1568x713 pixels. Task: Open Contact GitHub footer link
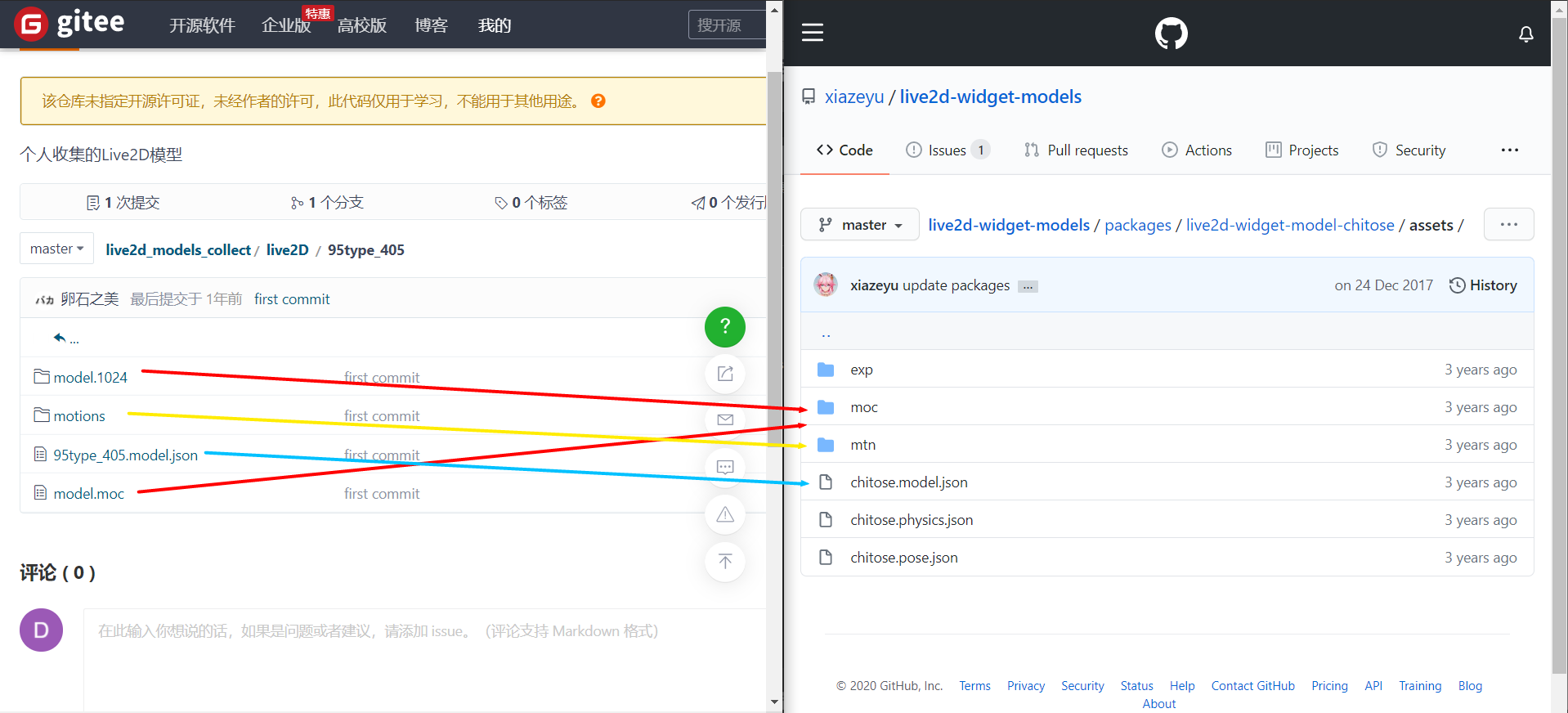tap(1252, 685)
